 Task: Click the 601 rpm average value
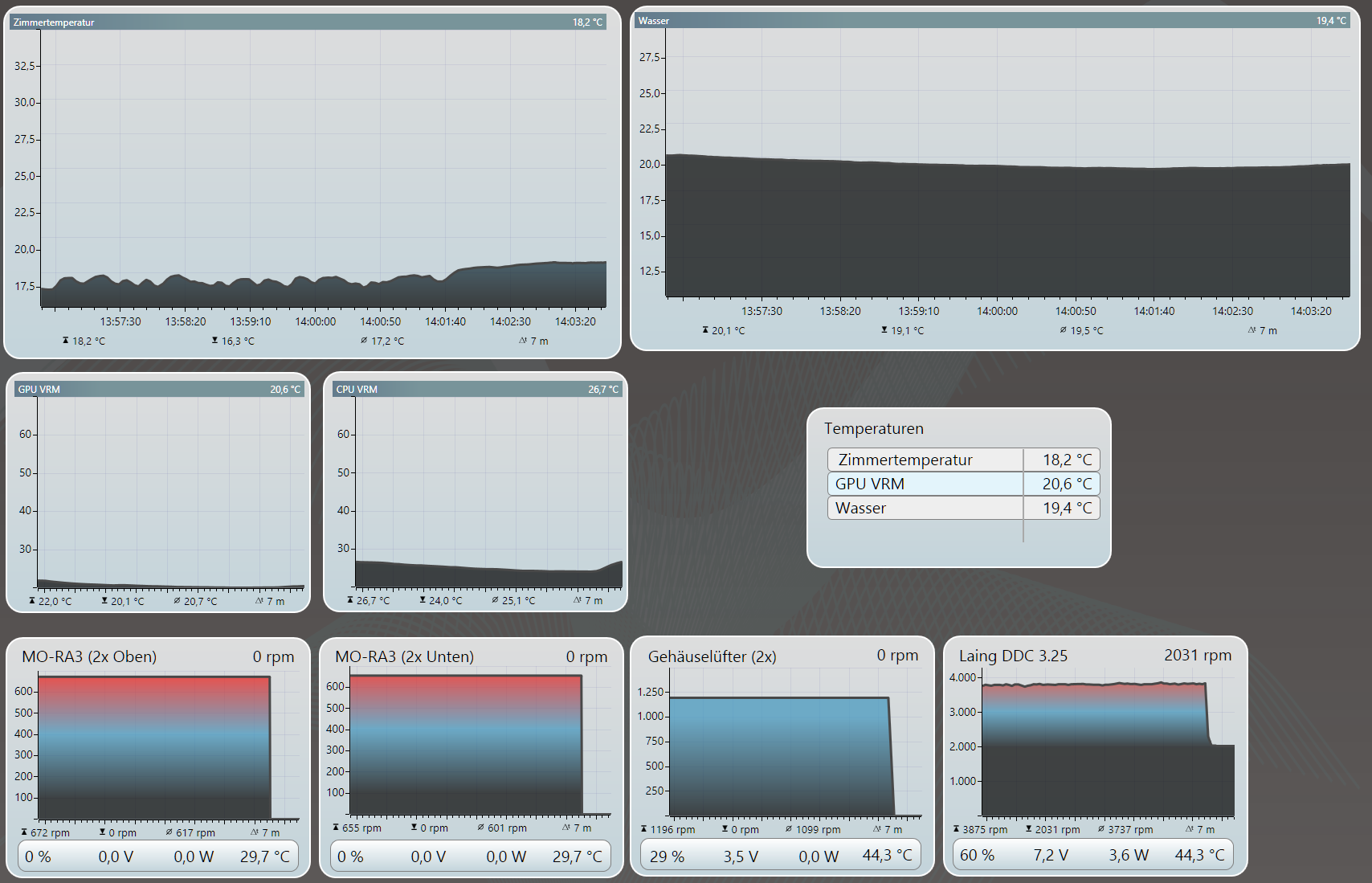click(508, 828)
